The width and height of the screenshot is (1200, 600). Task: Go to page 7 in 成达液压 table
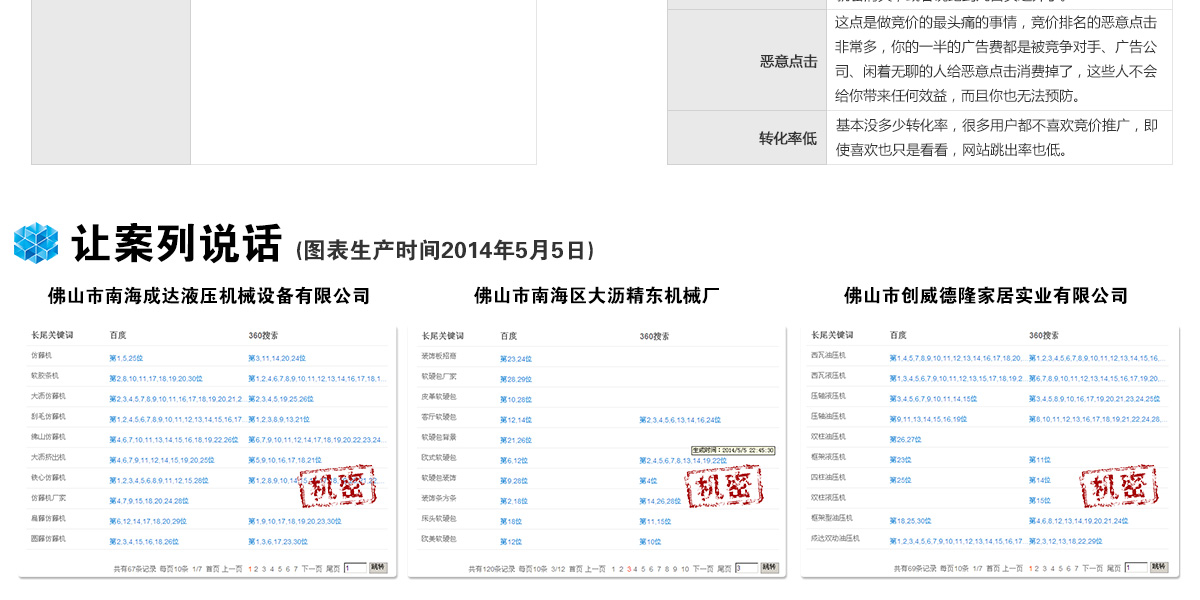295,568
